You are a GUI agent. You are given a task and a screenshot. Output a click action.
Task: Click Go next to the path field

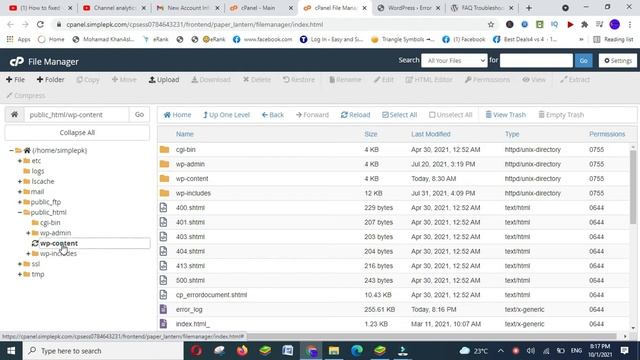click(139, 115)
